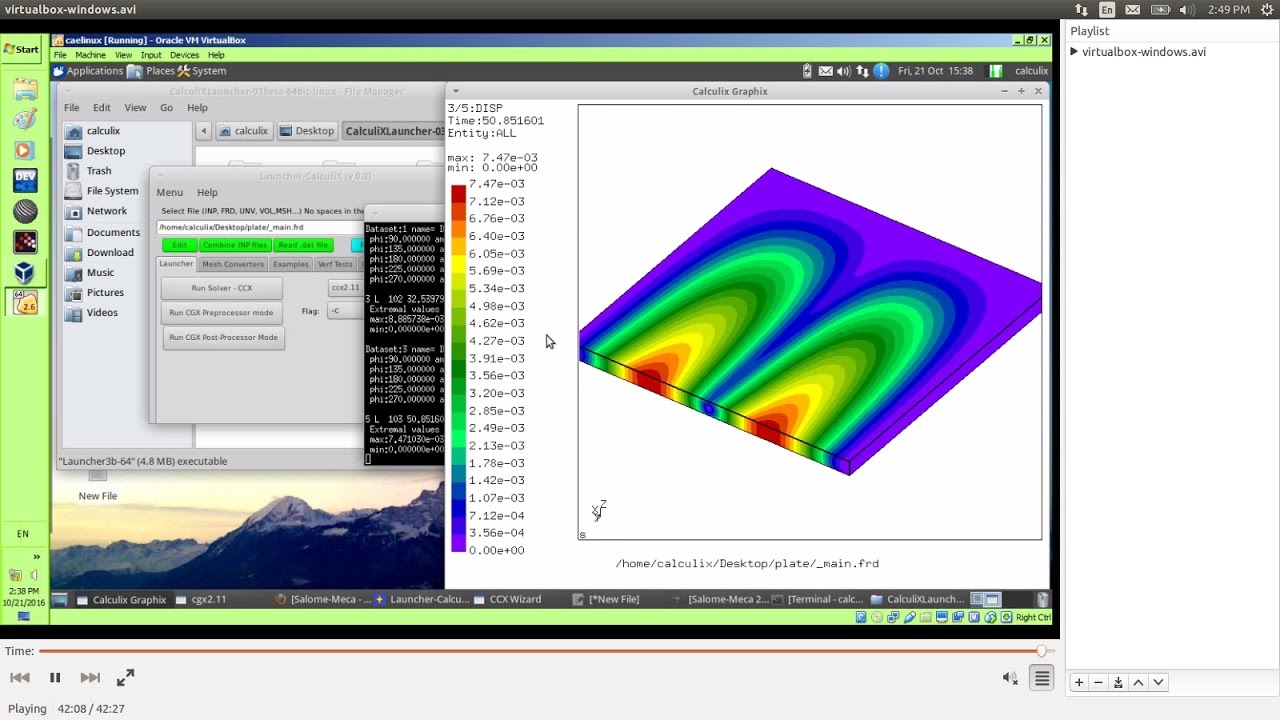Image resolution: width=1280 pixels, height=720 pixels.
Task: Remove the selected playlist item
Action: 1098,682
